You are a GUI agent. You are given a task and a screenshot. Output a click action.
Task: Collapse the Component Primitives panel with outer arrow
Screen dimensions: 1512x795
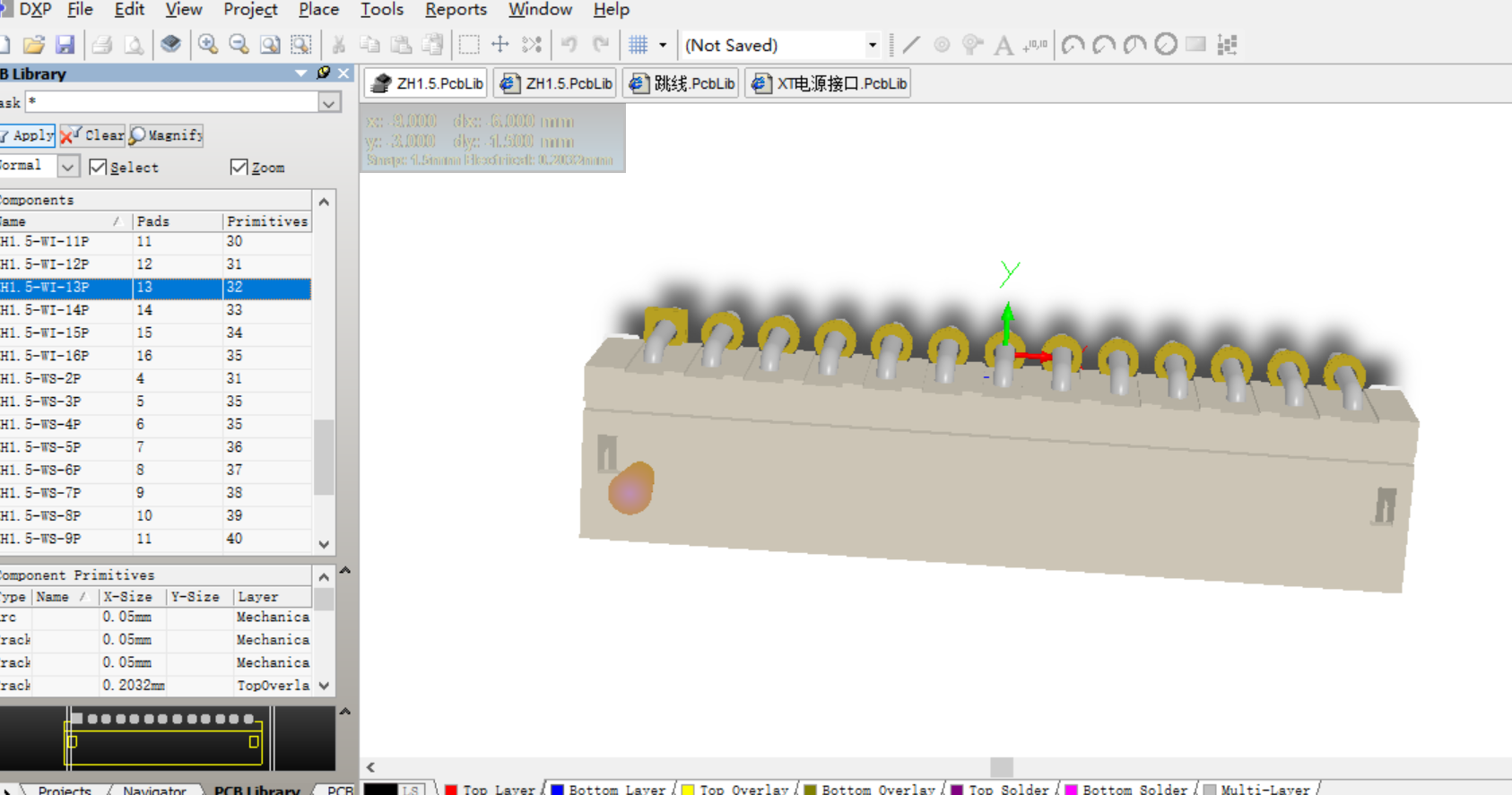coord(345,570)
